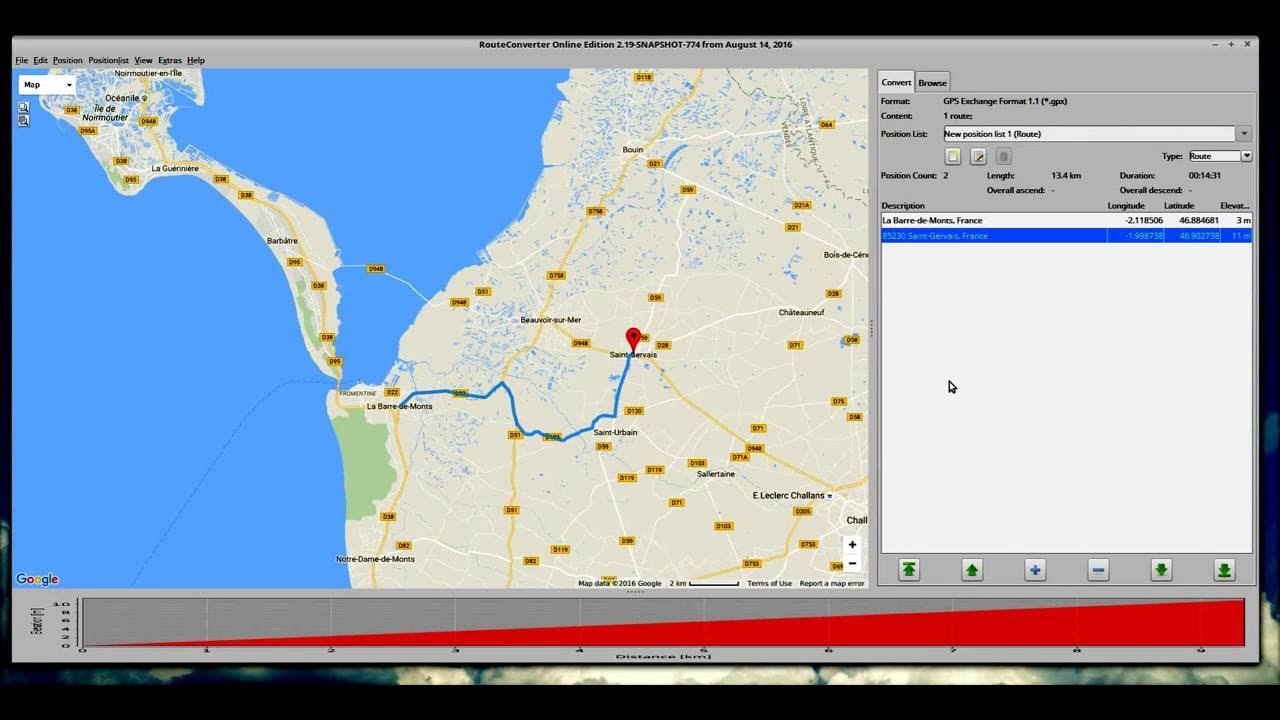Open the Terms of Use link
The image size is (1280, 720).
pyautogui.click(x=769, y=583)
